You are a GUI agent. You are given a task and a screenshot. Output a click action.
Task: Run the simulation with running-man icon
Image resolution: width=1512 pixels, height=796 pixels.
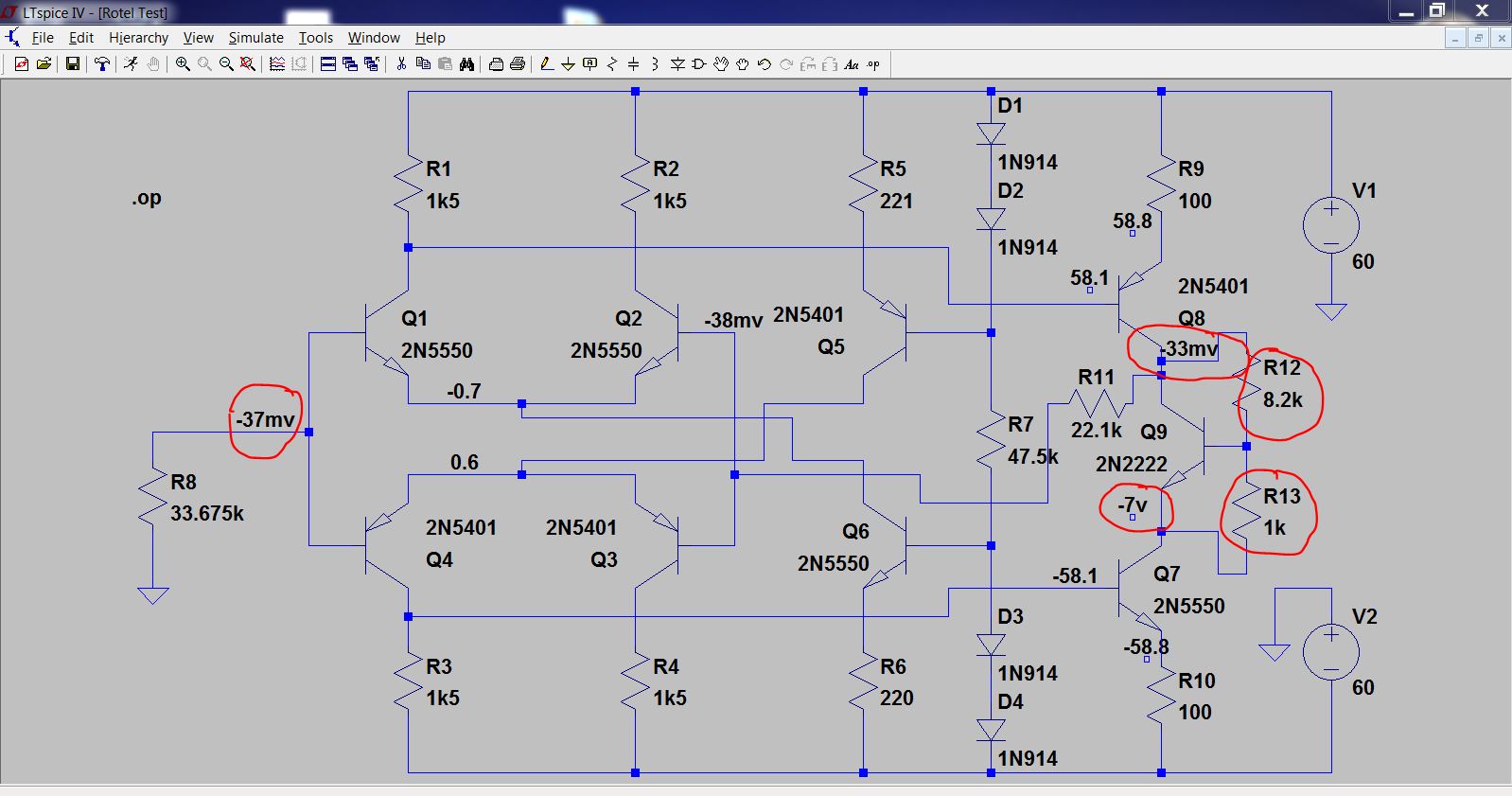tap(131, 64)
